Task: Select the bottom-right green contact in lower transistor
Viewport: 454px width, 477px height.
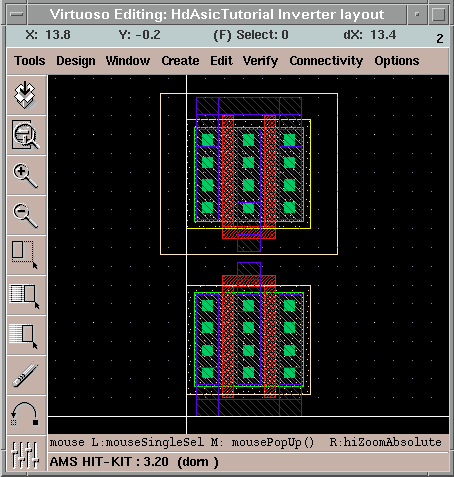Action: (289, 373)
